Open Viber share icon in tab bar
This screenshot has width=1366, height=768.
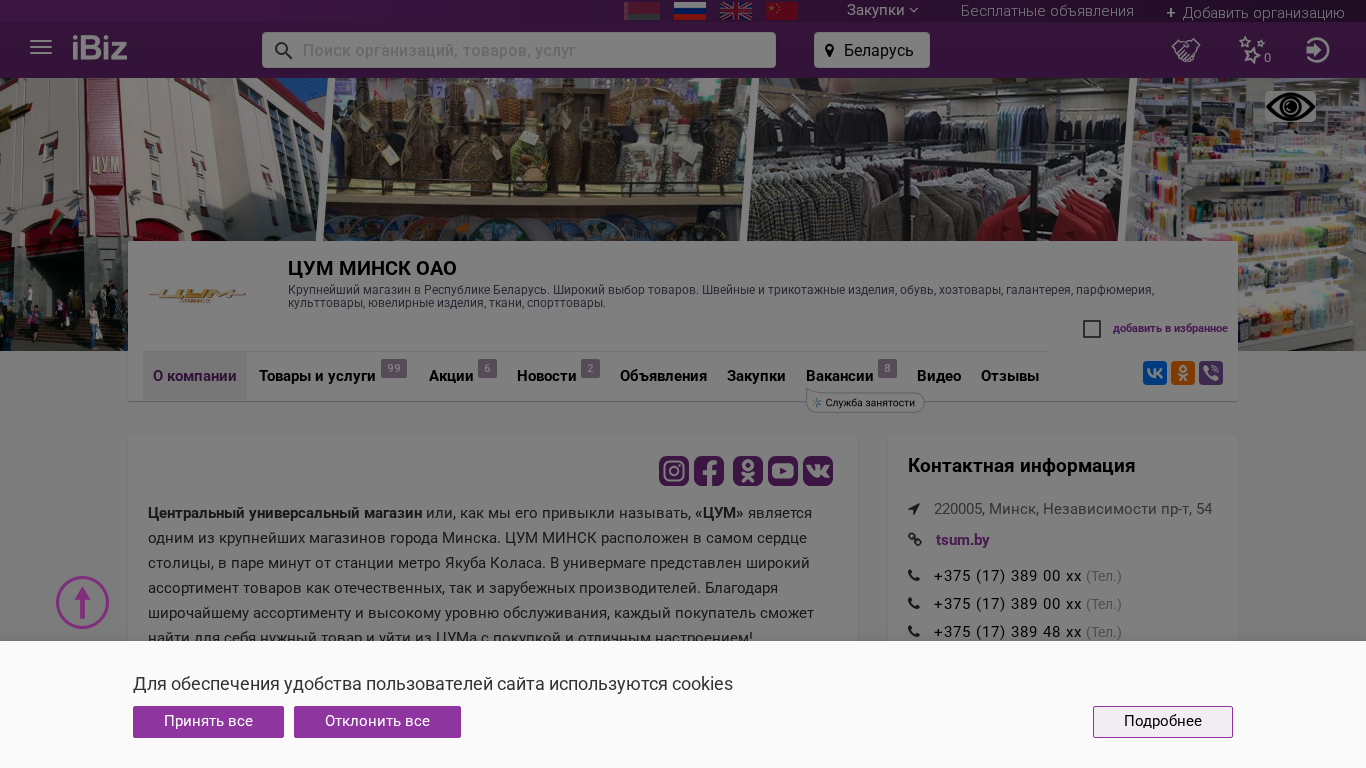click(x=1211, y=373)
